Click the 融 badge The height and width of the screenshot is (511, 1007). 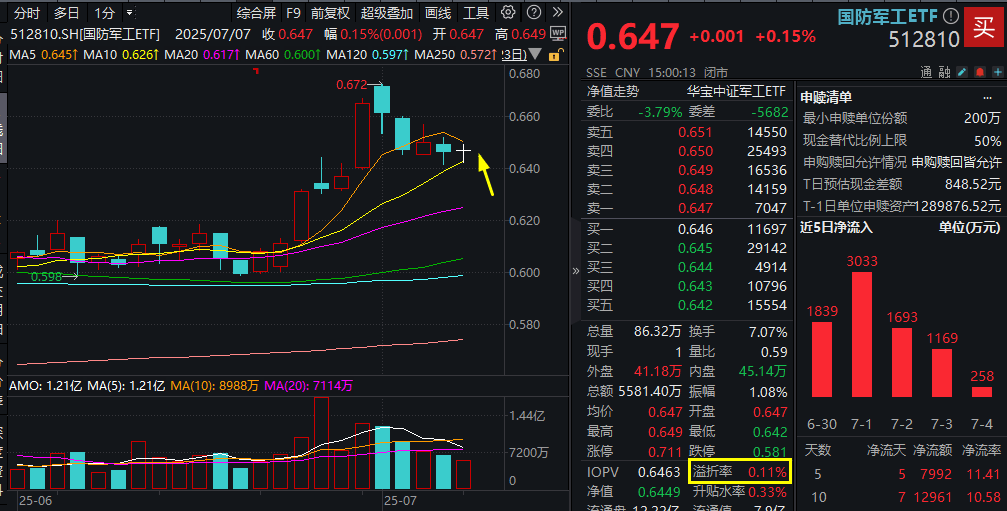coord(944,73)
